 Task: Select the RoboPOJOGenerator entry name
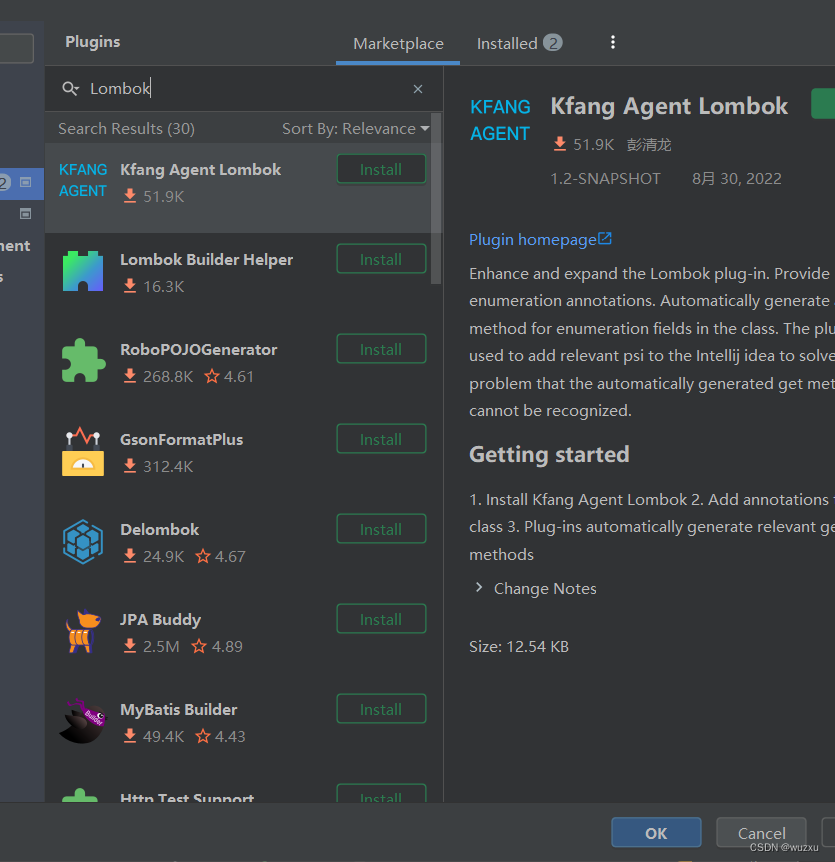[x=198, y=350]
